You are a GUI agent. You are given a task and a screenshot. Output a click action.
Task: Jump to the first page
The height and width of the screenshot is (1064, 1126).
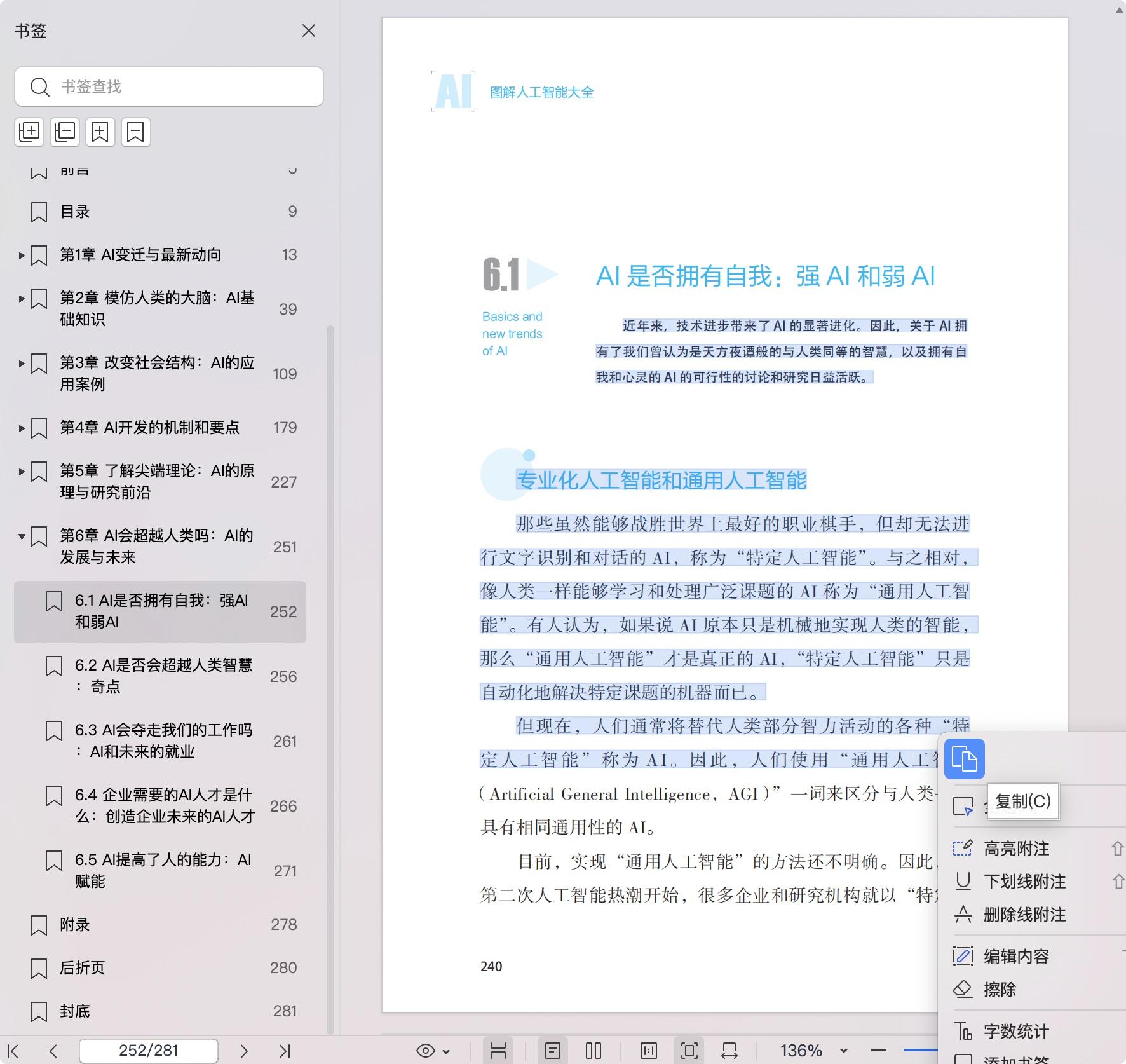[13, 1051]
